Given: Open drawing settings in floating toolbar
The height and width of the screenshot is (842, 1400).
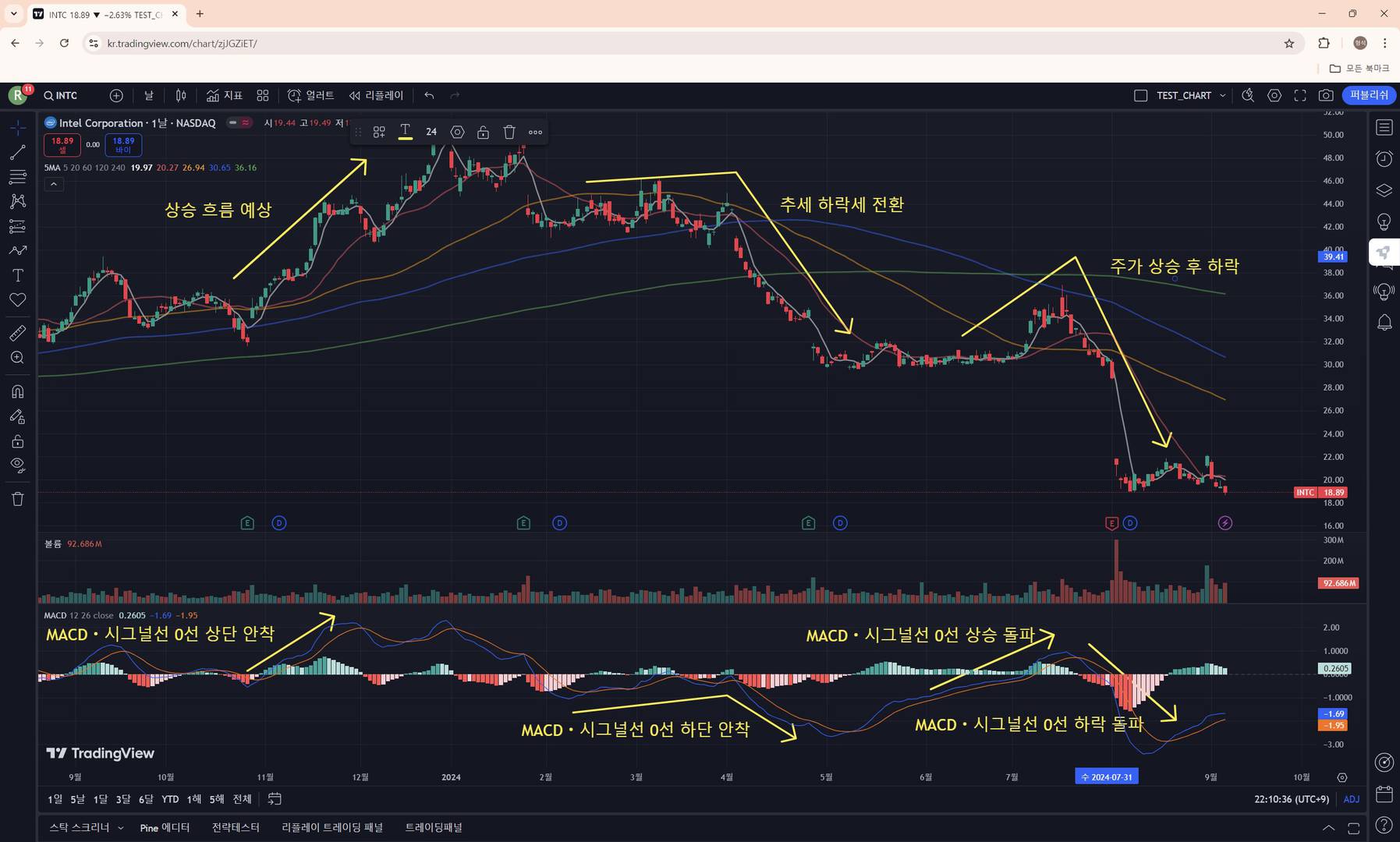Looking at the screenshot, I should (457, 132).
